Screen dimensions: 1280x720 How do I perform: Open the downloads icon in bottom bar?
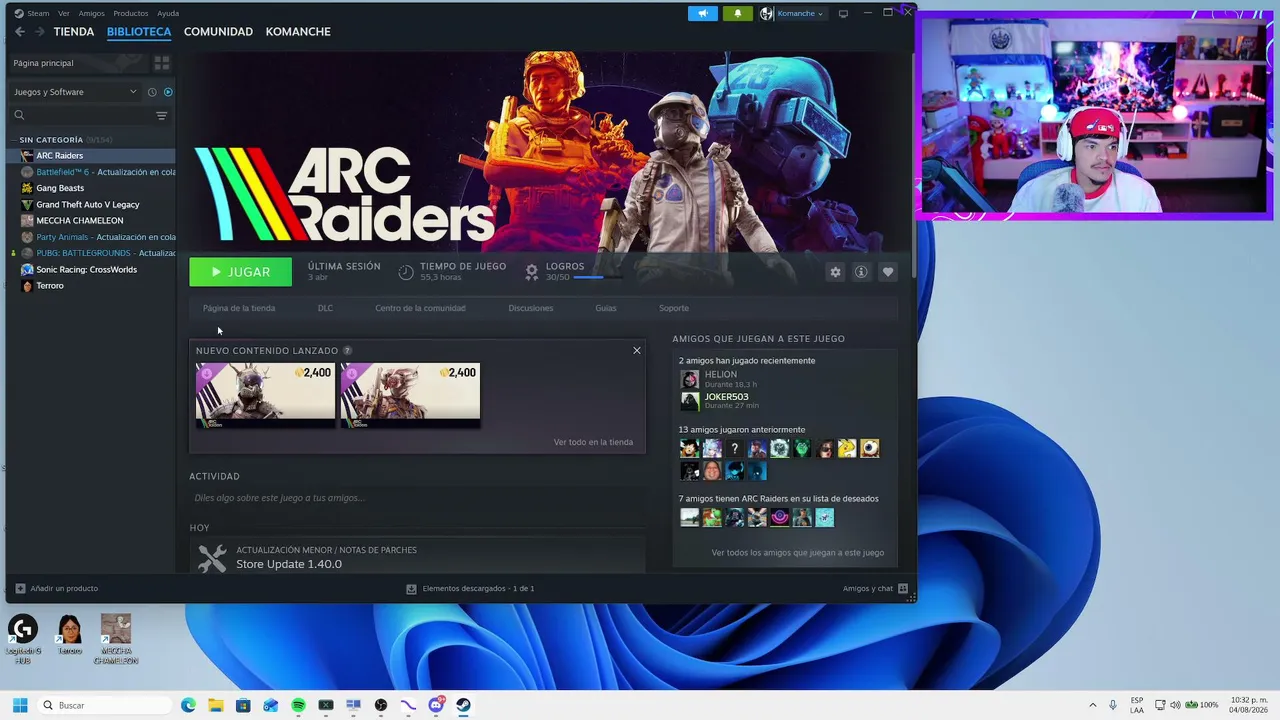(411, 589)
